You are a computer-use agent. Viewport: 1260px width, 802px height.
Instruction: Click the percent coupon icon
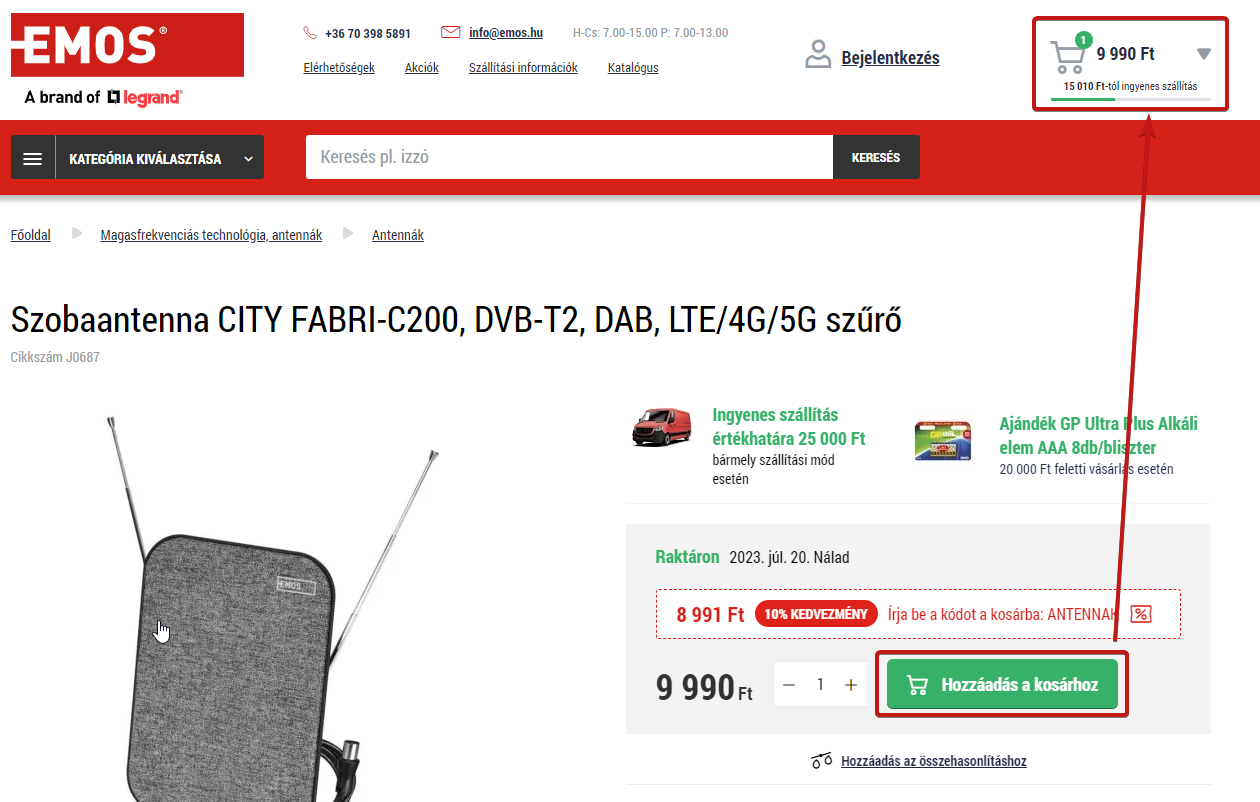click(x=1141, y=614)
